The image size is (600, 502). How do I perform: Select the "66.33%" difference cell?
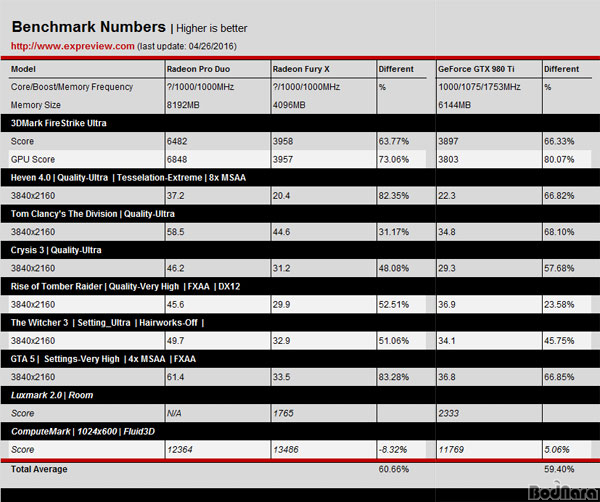[559, 141]
